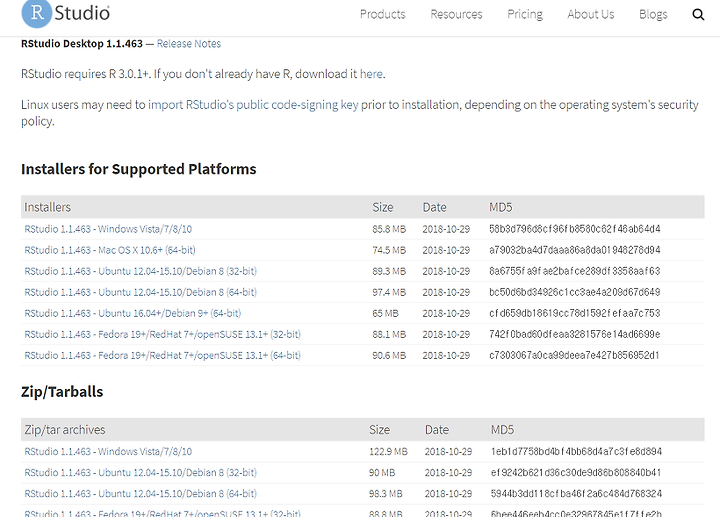Viewport: 720px width, 517px height.
Task: Click the MD5 hash starting 742f0bad
Action: pyautogui.click(x=574, y=334)
